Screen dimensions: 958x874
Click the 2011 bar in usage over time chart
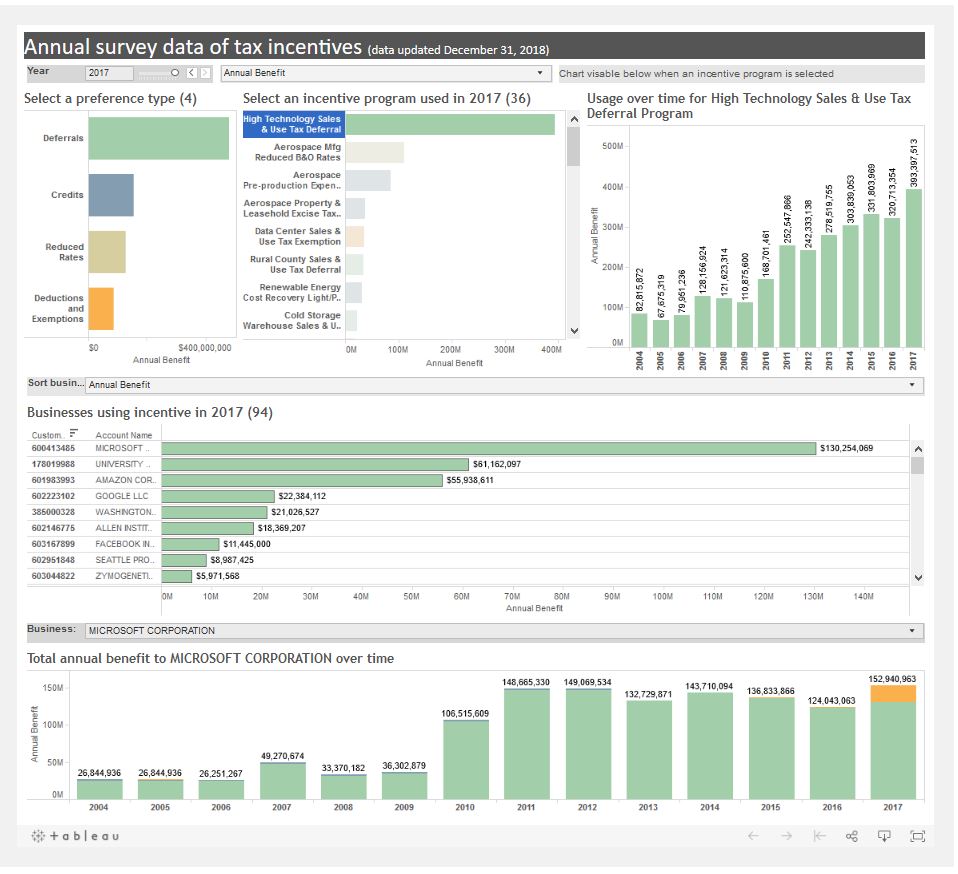(787, 296)
